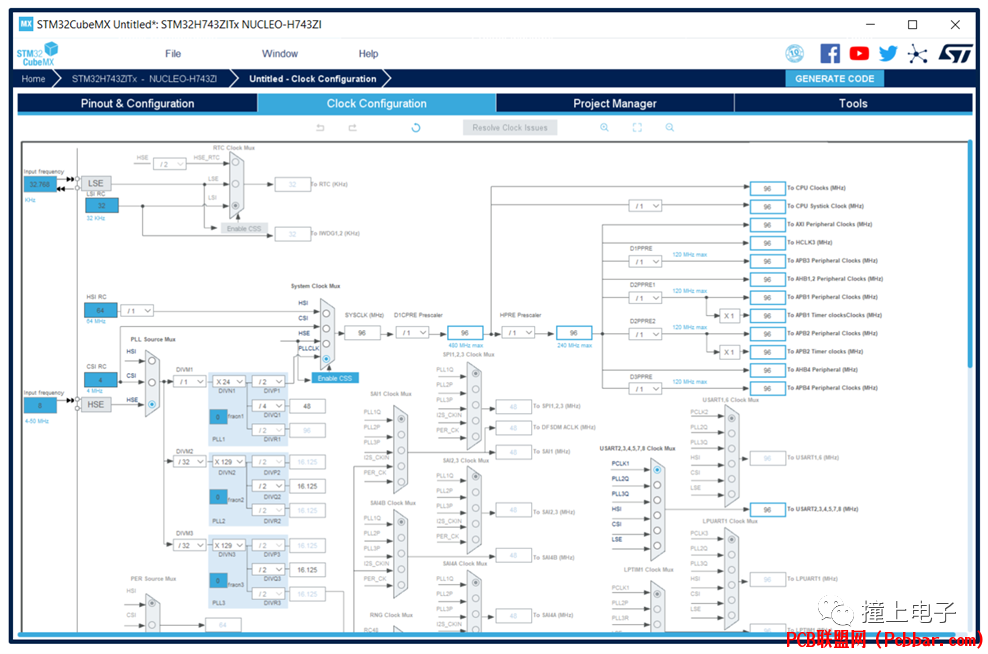Screen dimensions: 988x654
Task: Open the YouTube icon link
Action: click(x=859, y=54)
